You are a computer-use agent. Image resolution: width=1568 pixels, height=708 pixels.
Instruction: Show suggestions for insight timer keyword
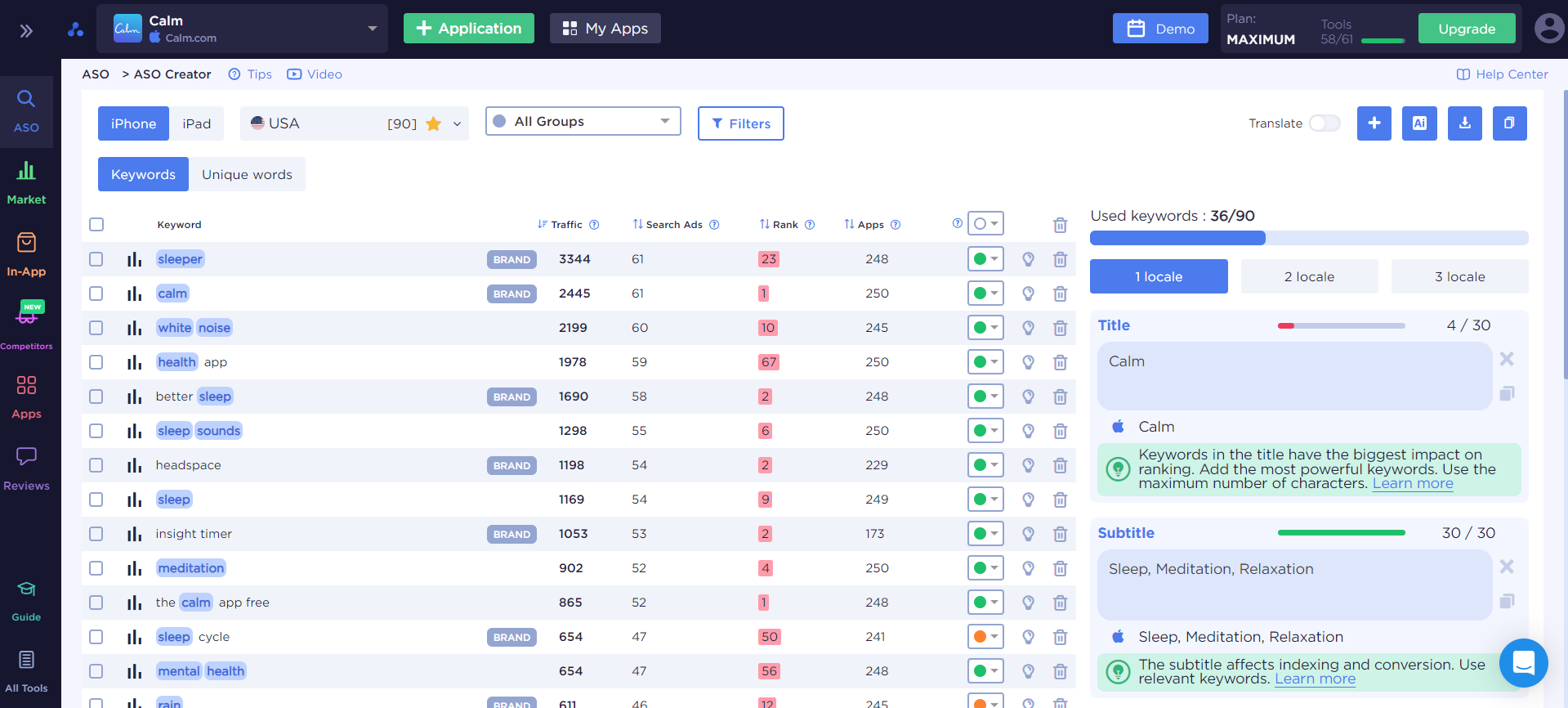[x=1029, y=534]
